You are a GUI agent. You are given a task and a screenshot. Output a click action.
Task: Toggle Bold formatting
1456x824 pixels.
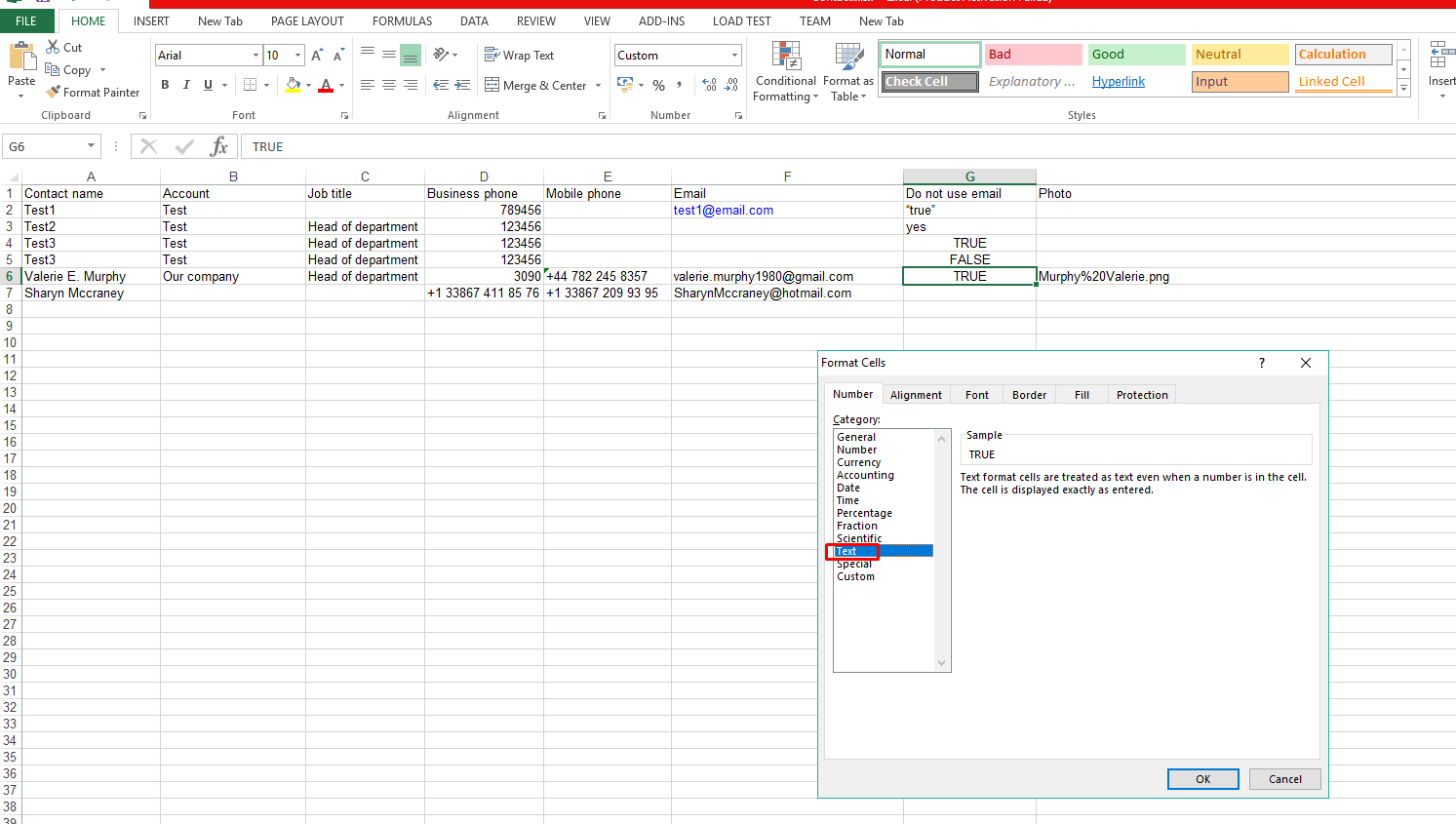click(165, 85)
